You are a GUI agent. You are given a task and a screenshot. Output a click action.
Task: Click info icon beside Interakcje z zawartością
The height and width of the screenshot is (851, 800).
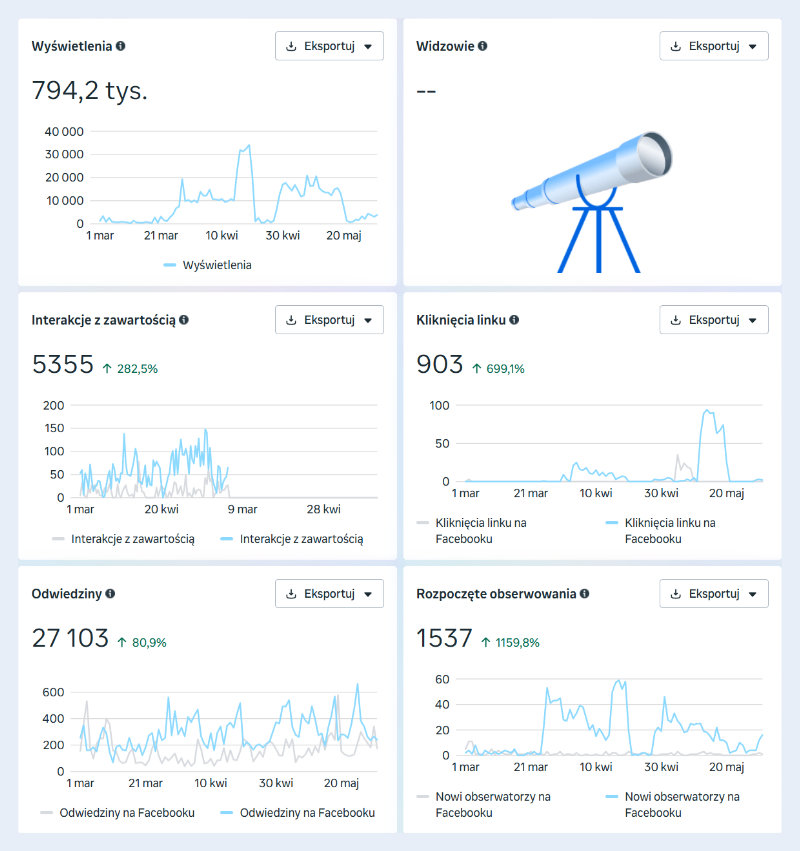184,320
